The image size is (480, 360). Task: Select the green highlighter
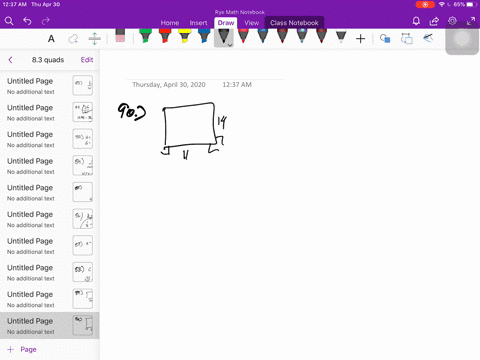coord(145,36)
